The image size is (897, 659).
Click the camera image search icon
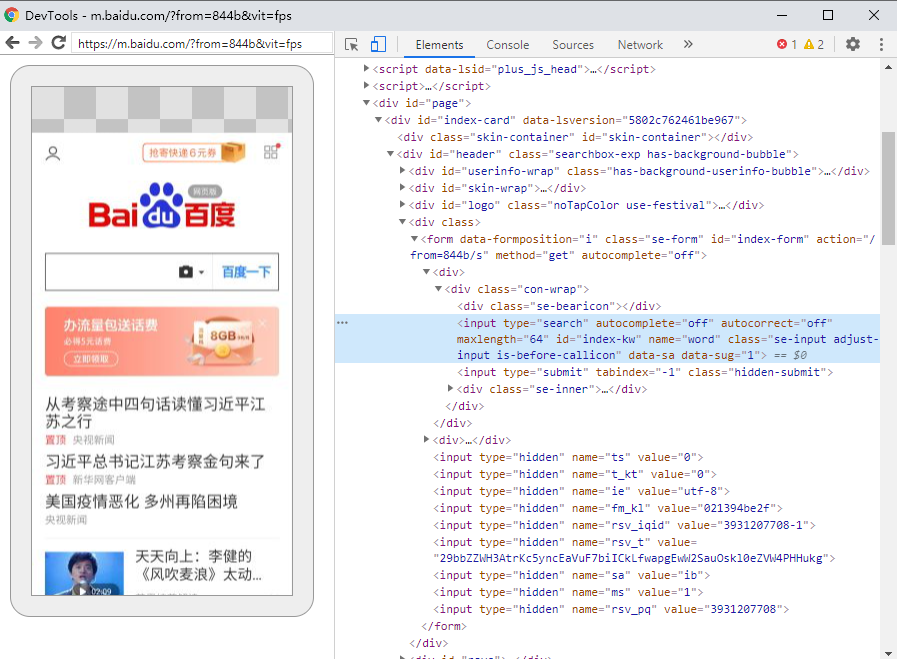(186, 272)
